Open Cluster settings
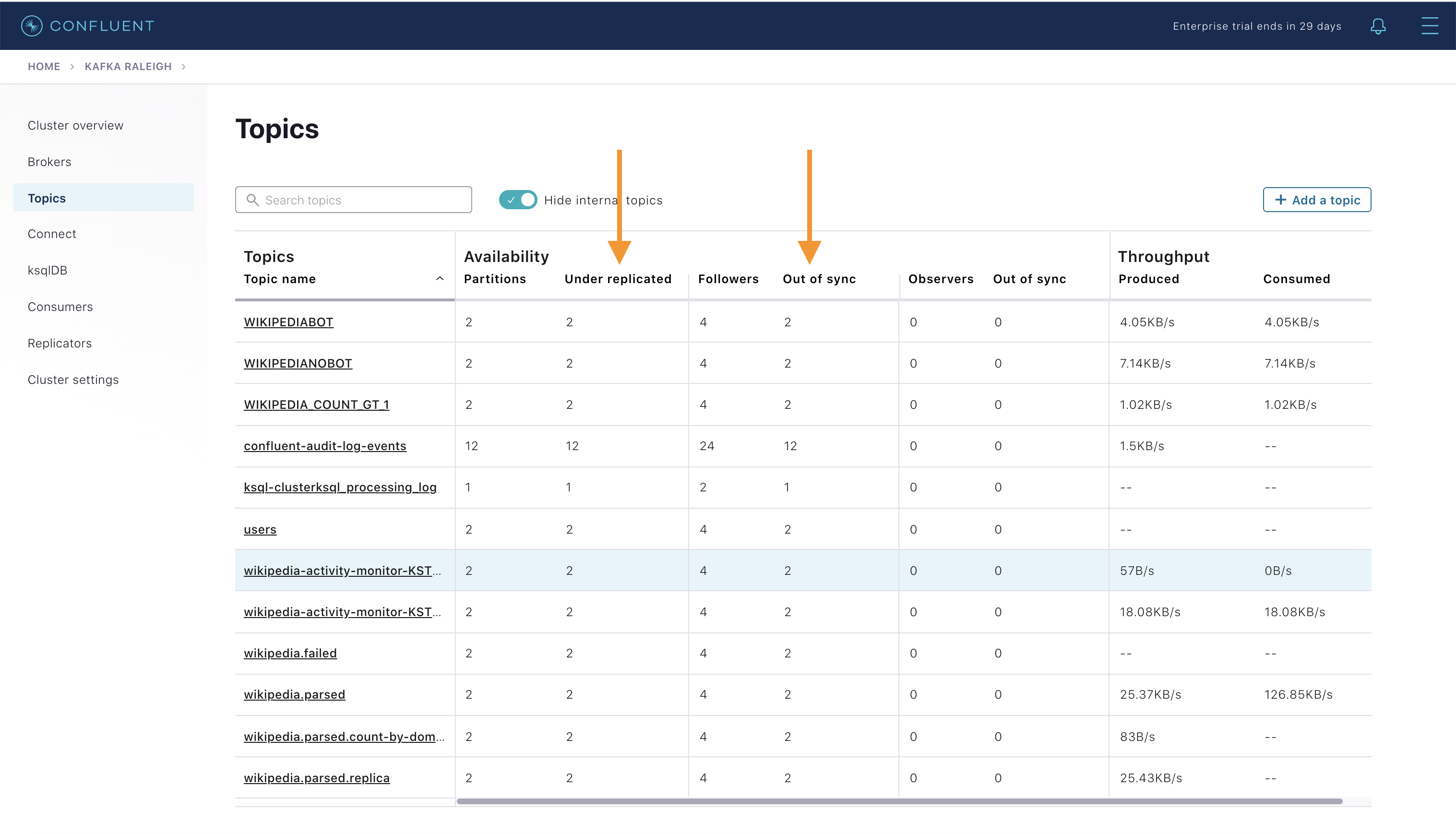1456x834 pixels. [x=73, y=379]
